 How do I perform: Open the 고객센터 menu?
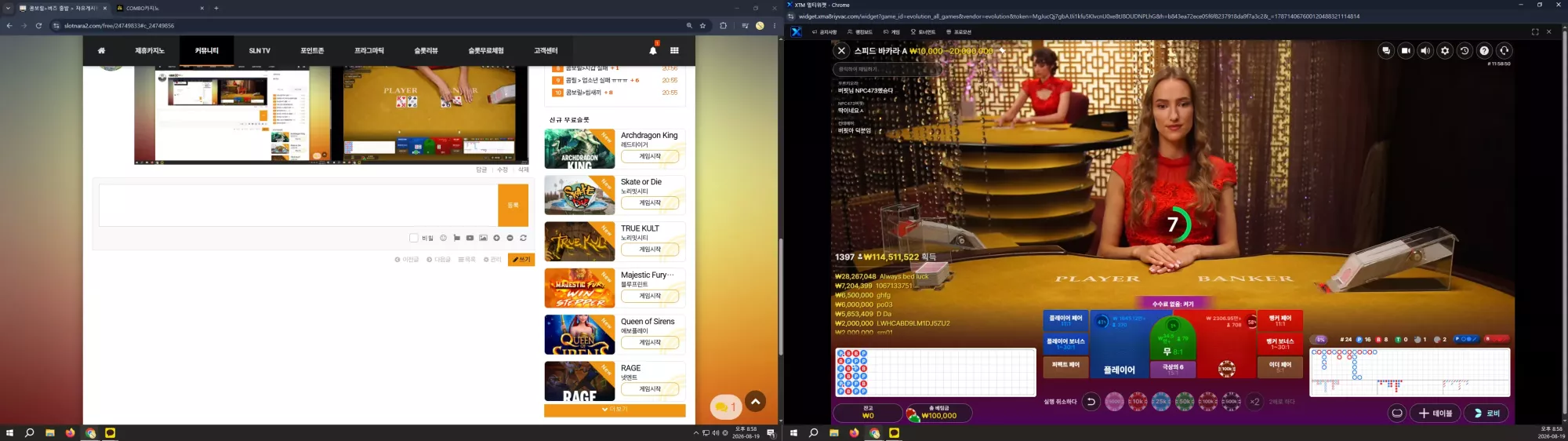point(546,50)
